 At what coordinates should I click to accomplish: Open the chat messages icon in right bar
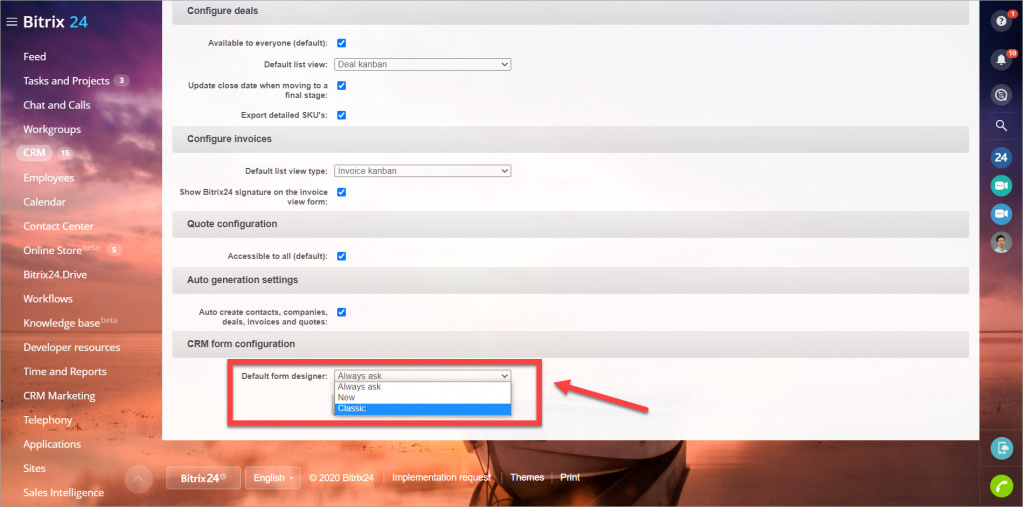coord(1001,95)
